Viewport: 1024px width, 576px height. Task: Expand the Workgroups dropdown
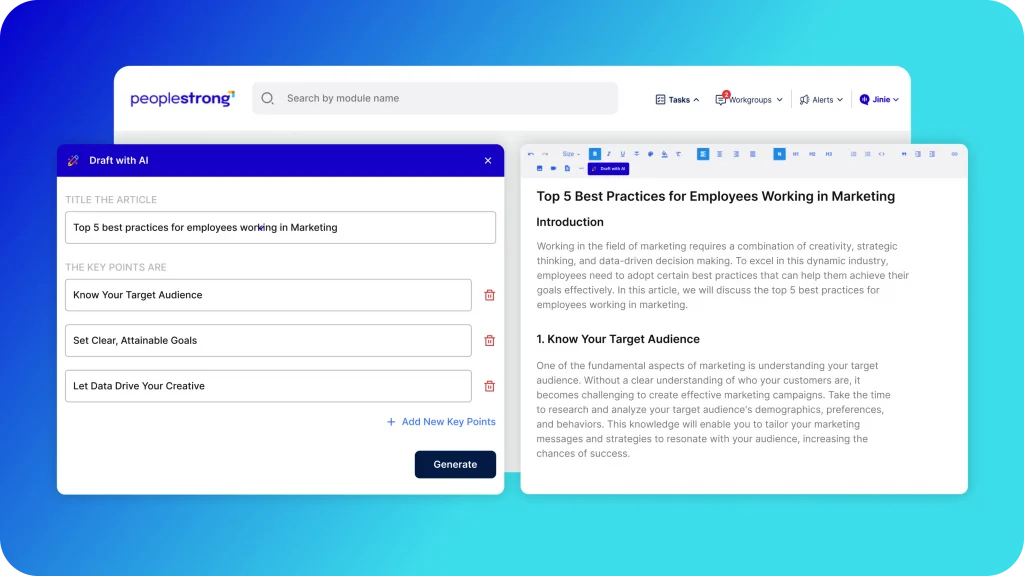[x=749, y=100]
